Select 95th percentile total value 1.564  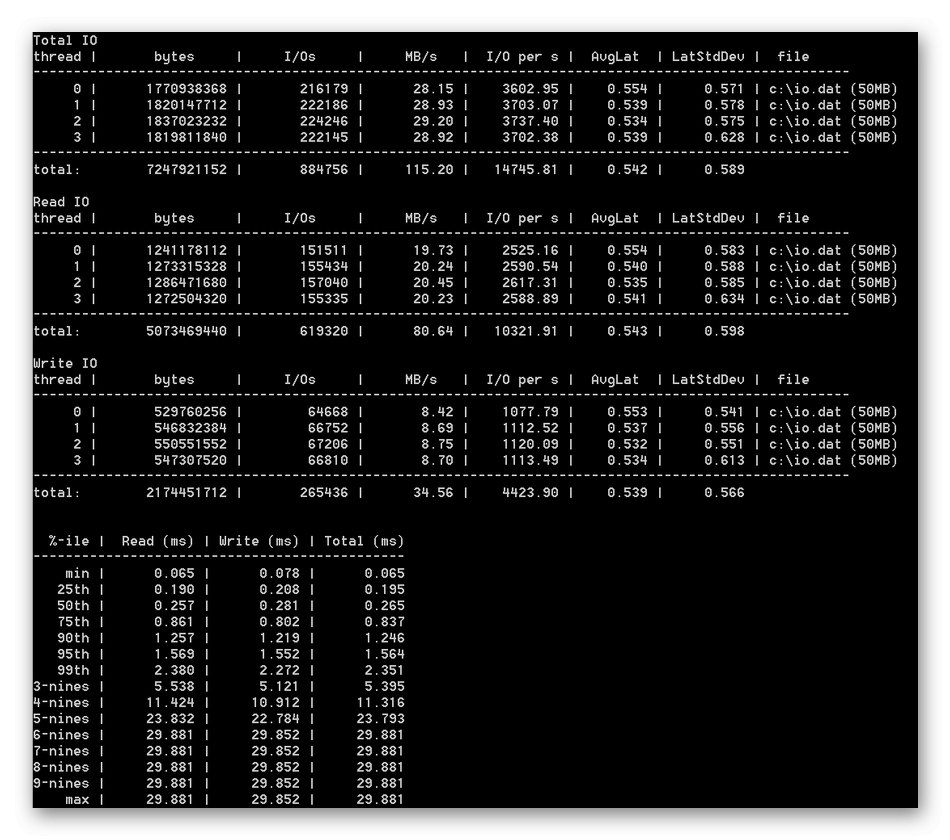pyautogui.click(x=385, y=655)
